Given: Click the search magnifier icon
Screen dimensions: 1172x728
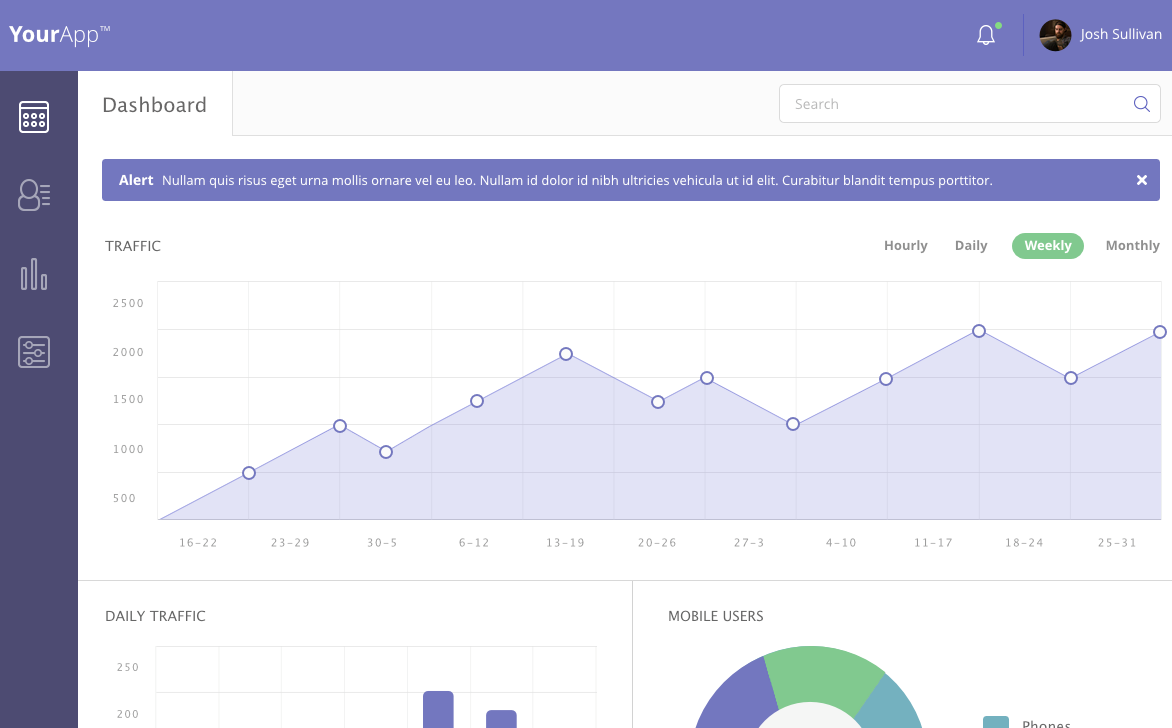Looking at the screenshot, I should 1141,104.
